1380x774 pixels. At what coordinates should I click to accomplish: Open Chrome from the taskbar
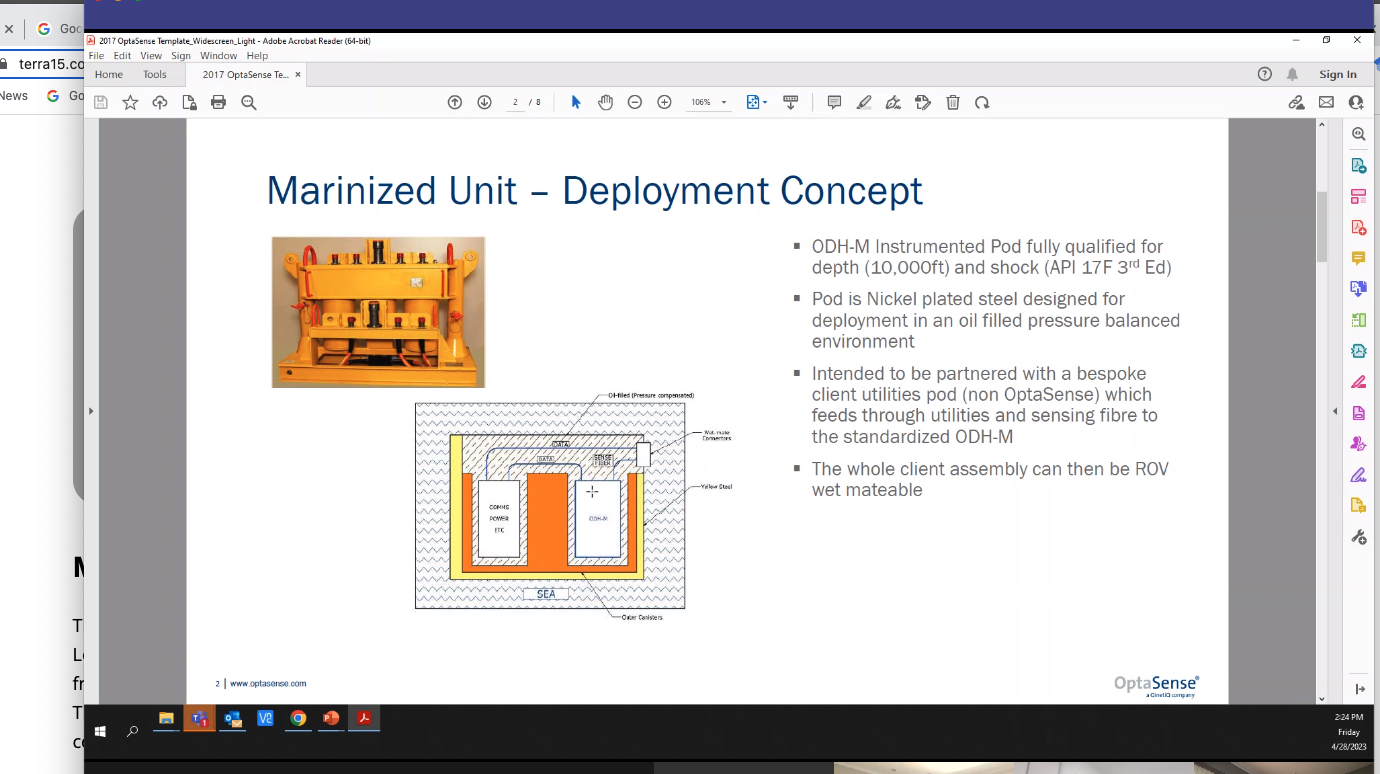[x=298, y=719]
